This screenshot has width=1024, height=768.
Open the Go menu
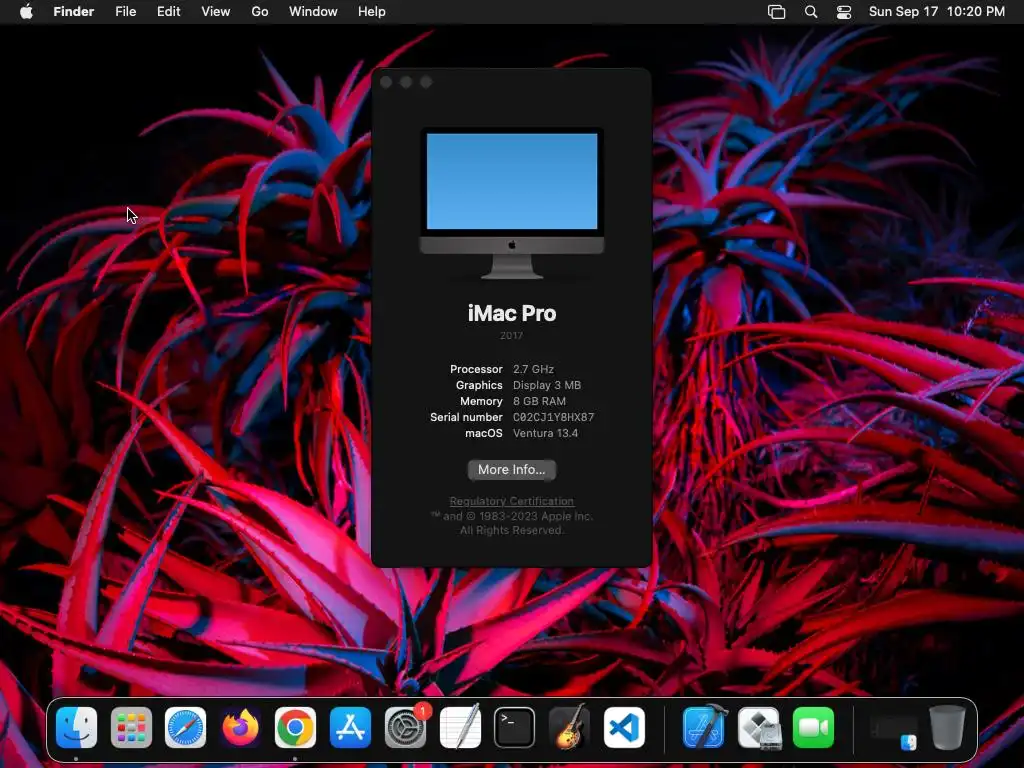pyautogui.click(x=260, y=12)
